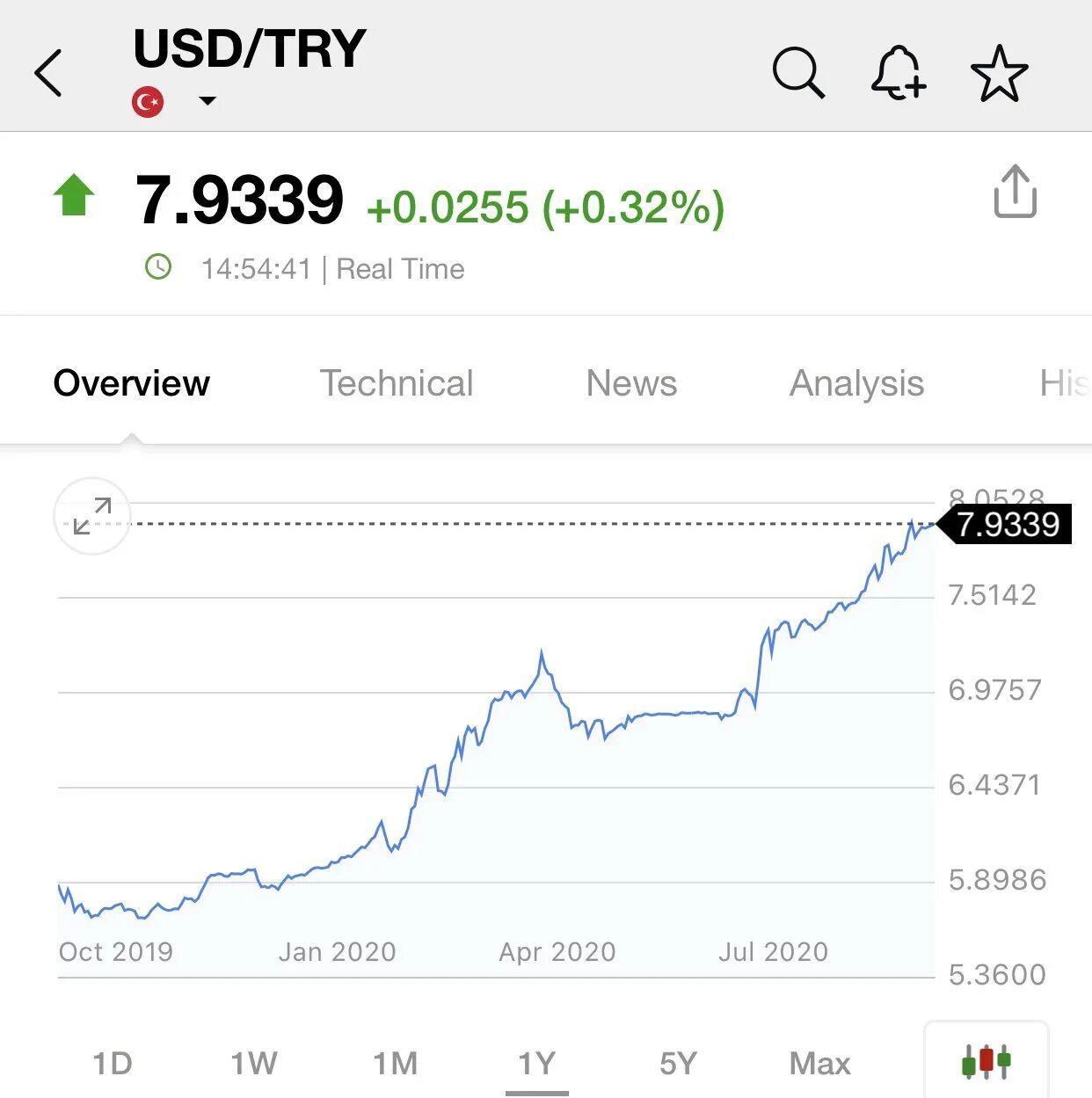Switch to candlestick chart type

click(986, 1062)
